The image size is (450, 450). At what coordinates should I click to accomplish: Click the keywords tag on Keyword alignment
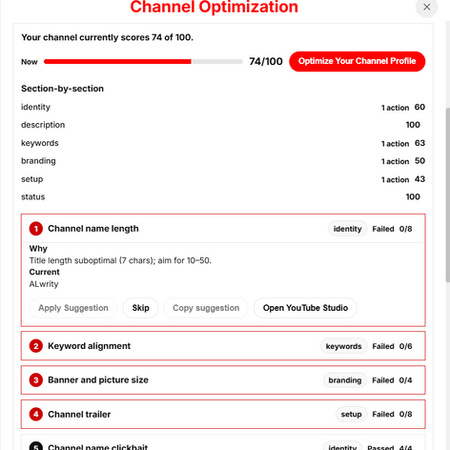(x=344, y=346)
